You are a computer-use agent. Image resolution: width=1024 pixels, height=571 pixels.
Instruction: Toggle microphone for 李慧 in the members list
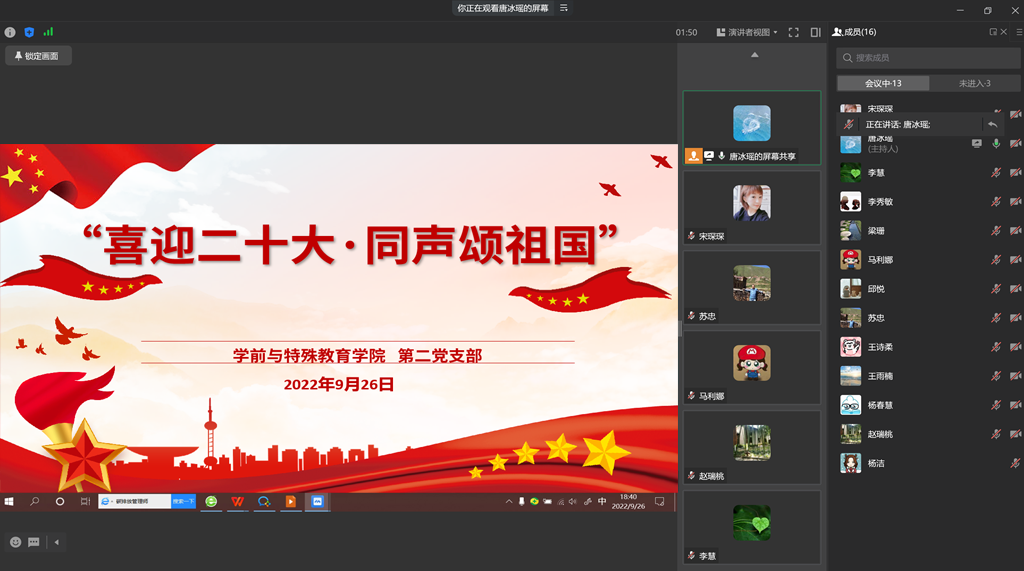[x=996, y=173]
